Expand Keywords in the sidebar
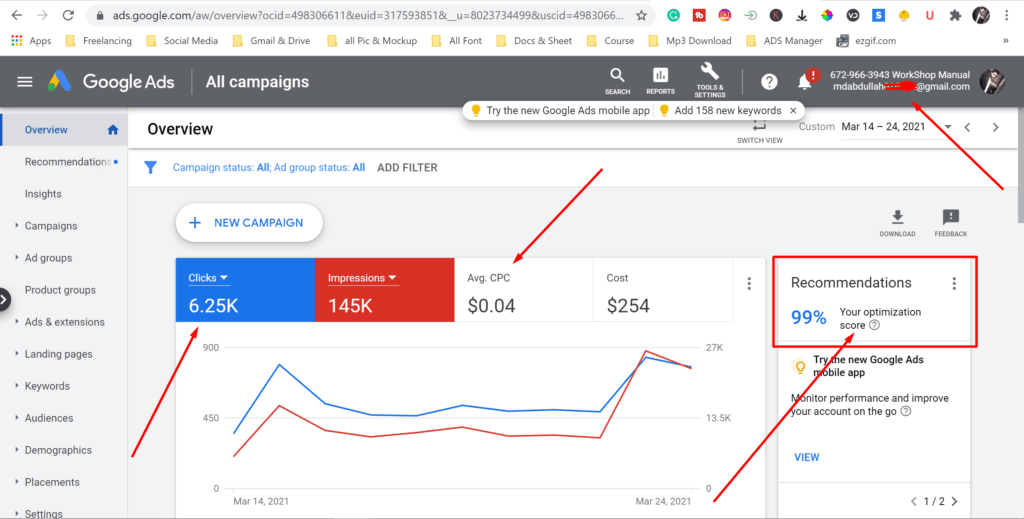The image size is (1024, 519). pyautogui.click(x=17, y=385)
